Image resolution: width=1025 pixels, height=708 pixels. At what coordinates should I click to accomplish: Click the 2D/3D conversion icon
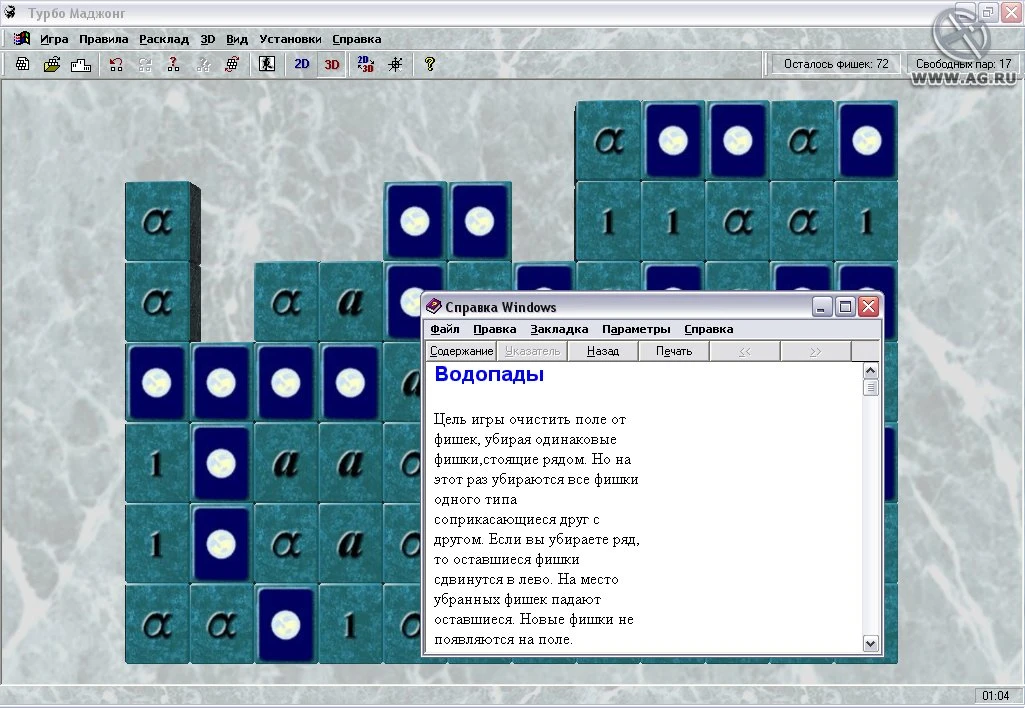(x=365, y=64)
